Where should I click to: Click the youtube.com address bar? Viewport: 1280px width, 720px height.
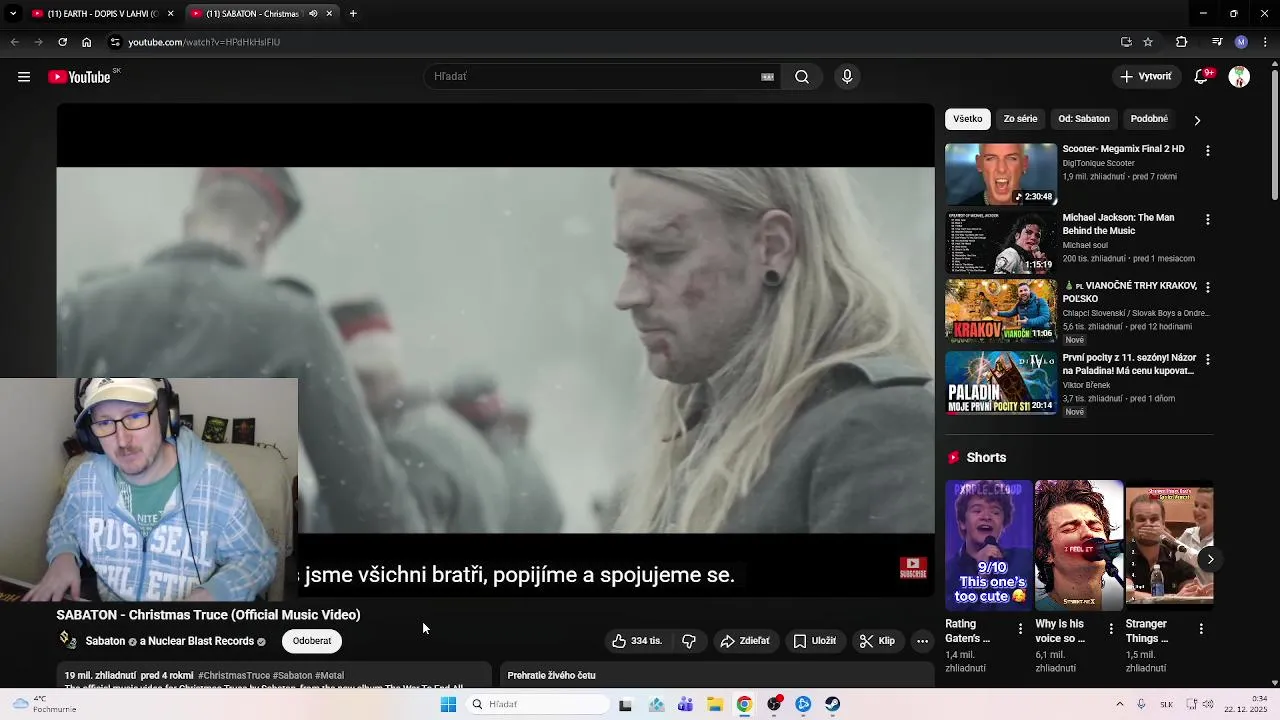coord(204,42)
